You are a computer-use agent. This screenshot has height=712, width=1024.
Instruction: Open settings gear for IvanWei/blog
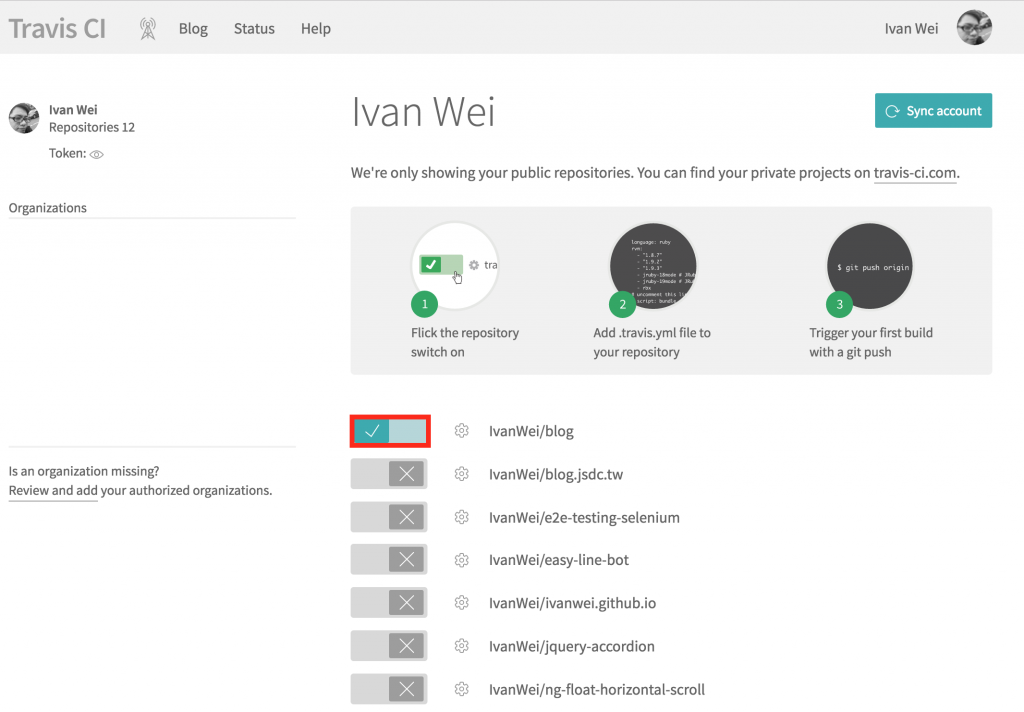point(462,430)
